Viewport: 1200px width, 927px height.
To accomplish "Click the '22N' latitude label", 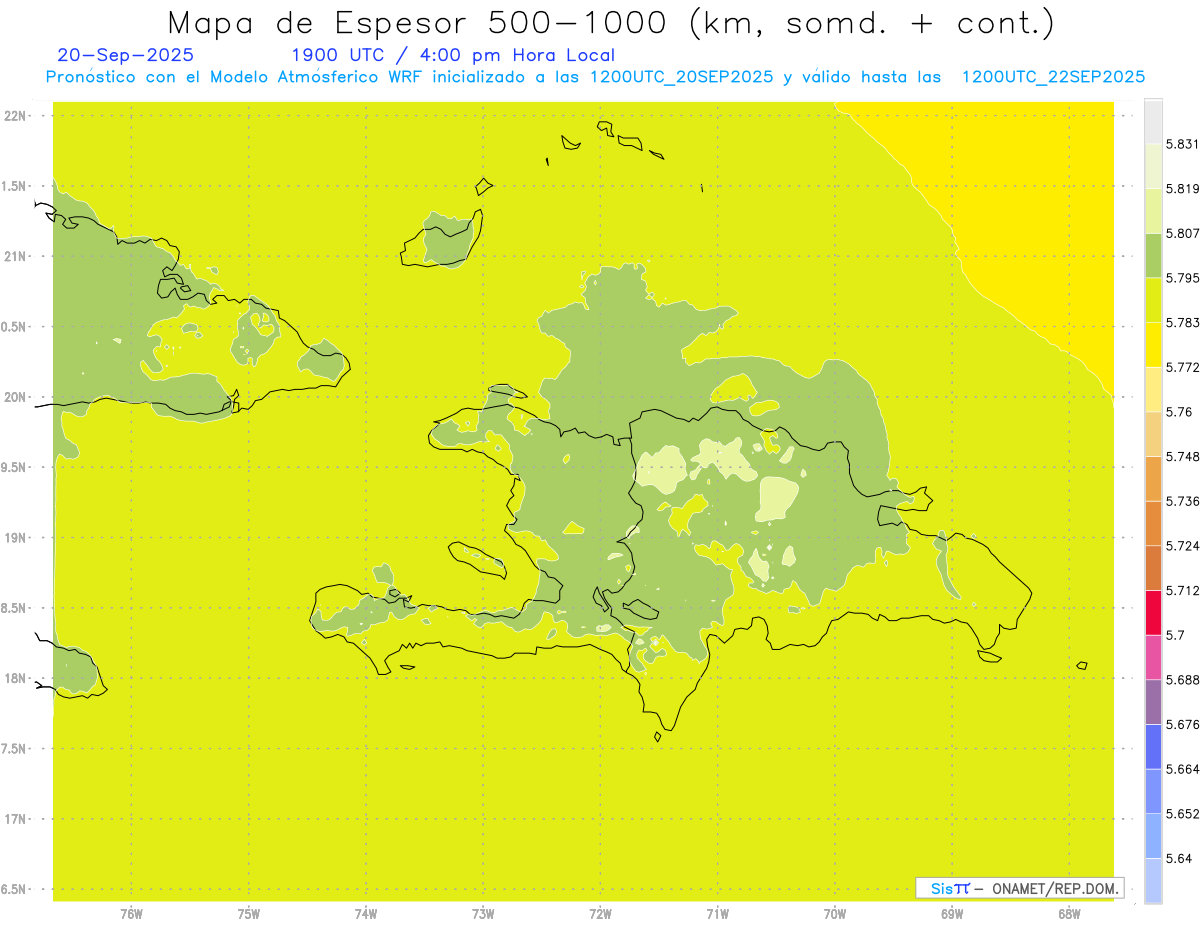I will [x=16, y=115].
